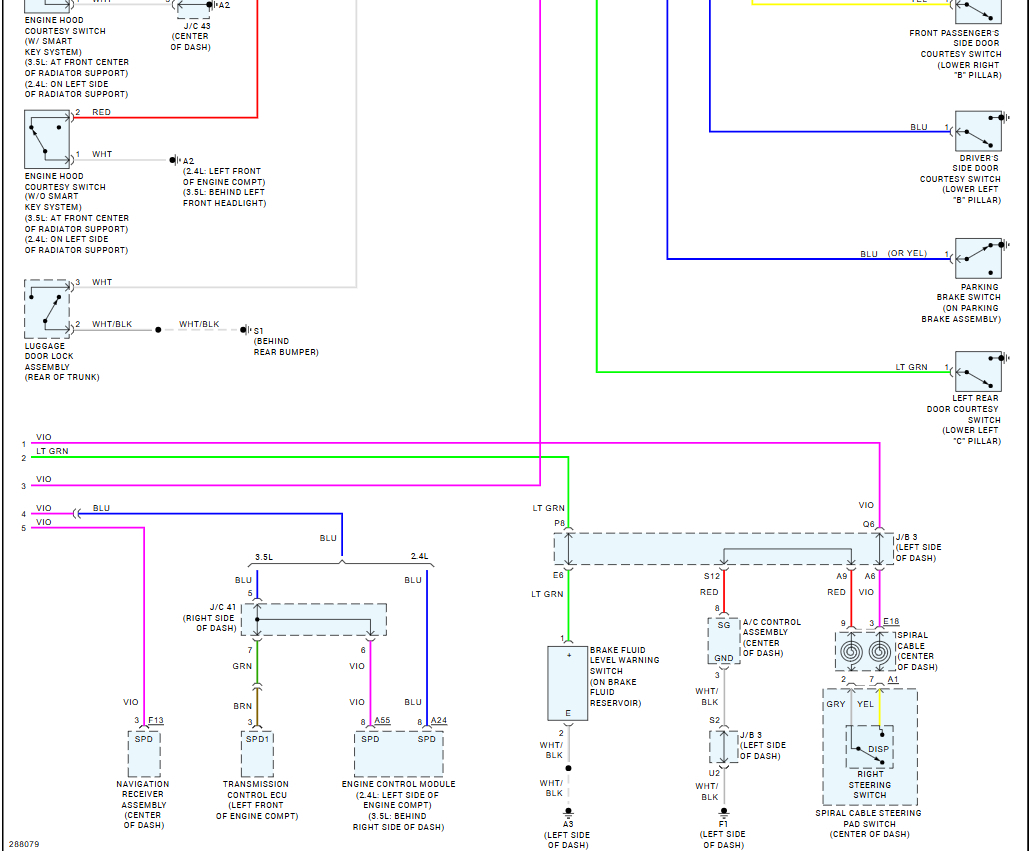This screenshot has width=1032, height=851.
Task: Click the brake fluid level warning switch box
Action: click(567, 683)
